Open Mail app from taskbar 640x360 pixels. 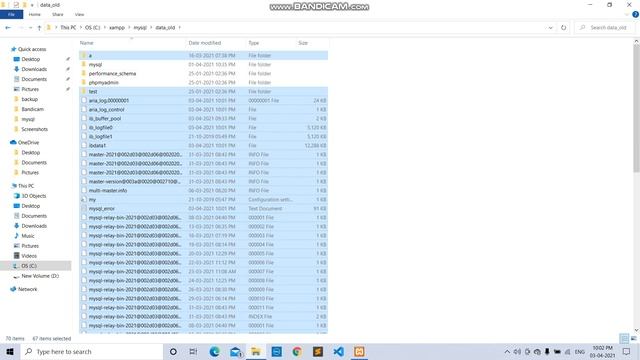236,351
